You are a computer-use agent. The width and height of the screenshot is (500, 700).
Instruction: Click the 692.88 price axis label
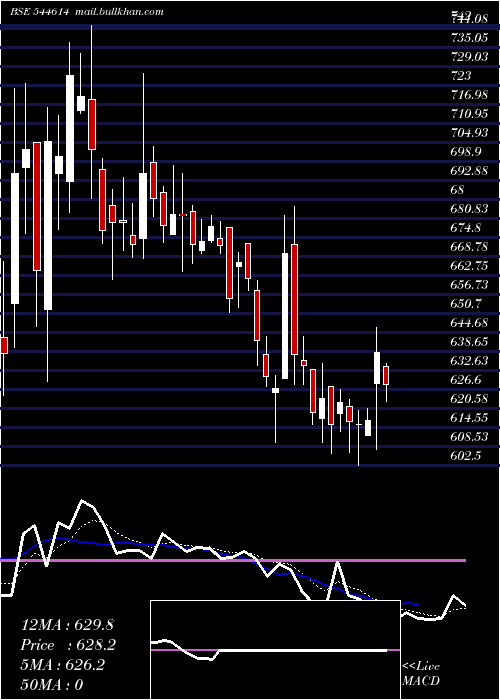tap(469, 171)
